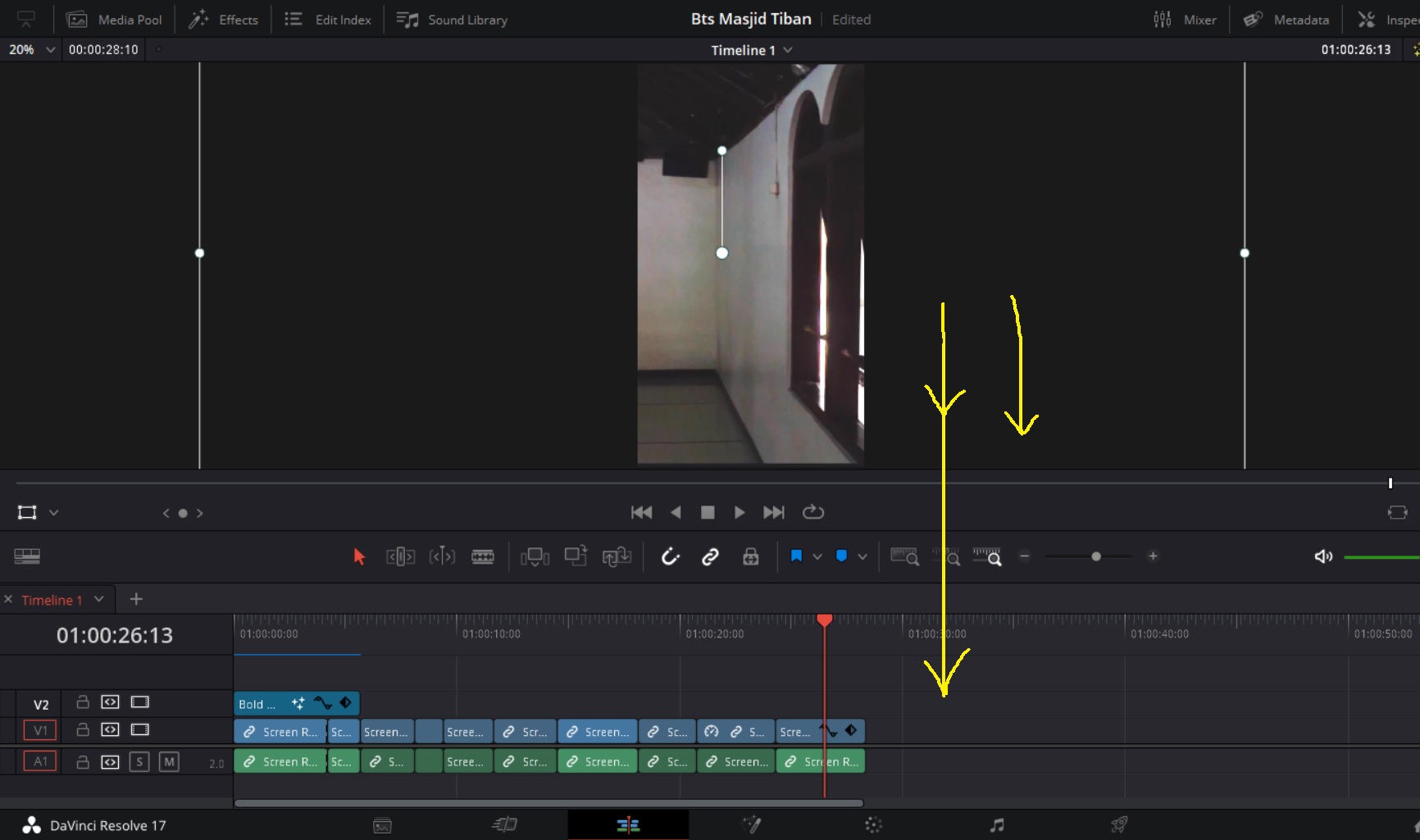The width and height of the screenshot is (1420, 840).
Task: Select the Blade edit mode tool
Action: tap(483, 556)
